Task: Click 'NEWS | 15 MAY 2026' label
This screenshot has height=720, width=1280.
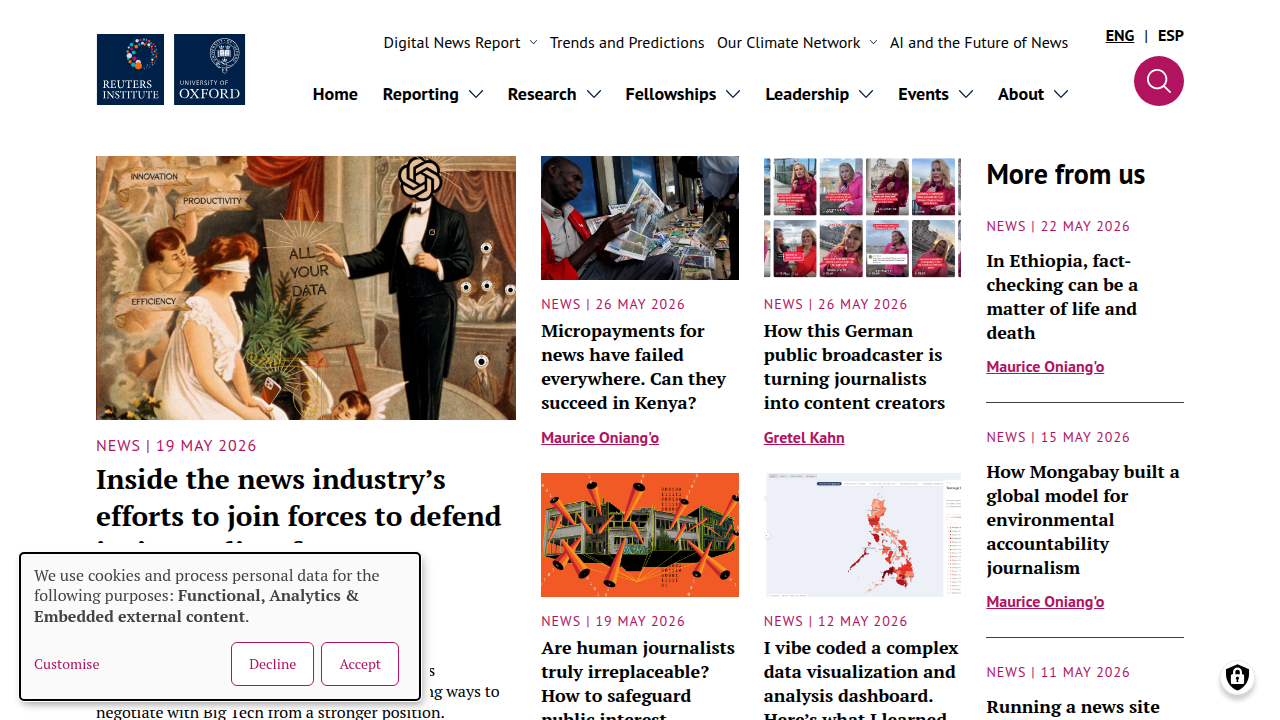Action: click(x=1058, y=438)
